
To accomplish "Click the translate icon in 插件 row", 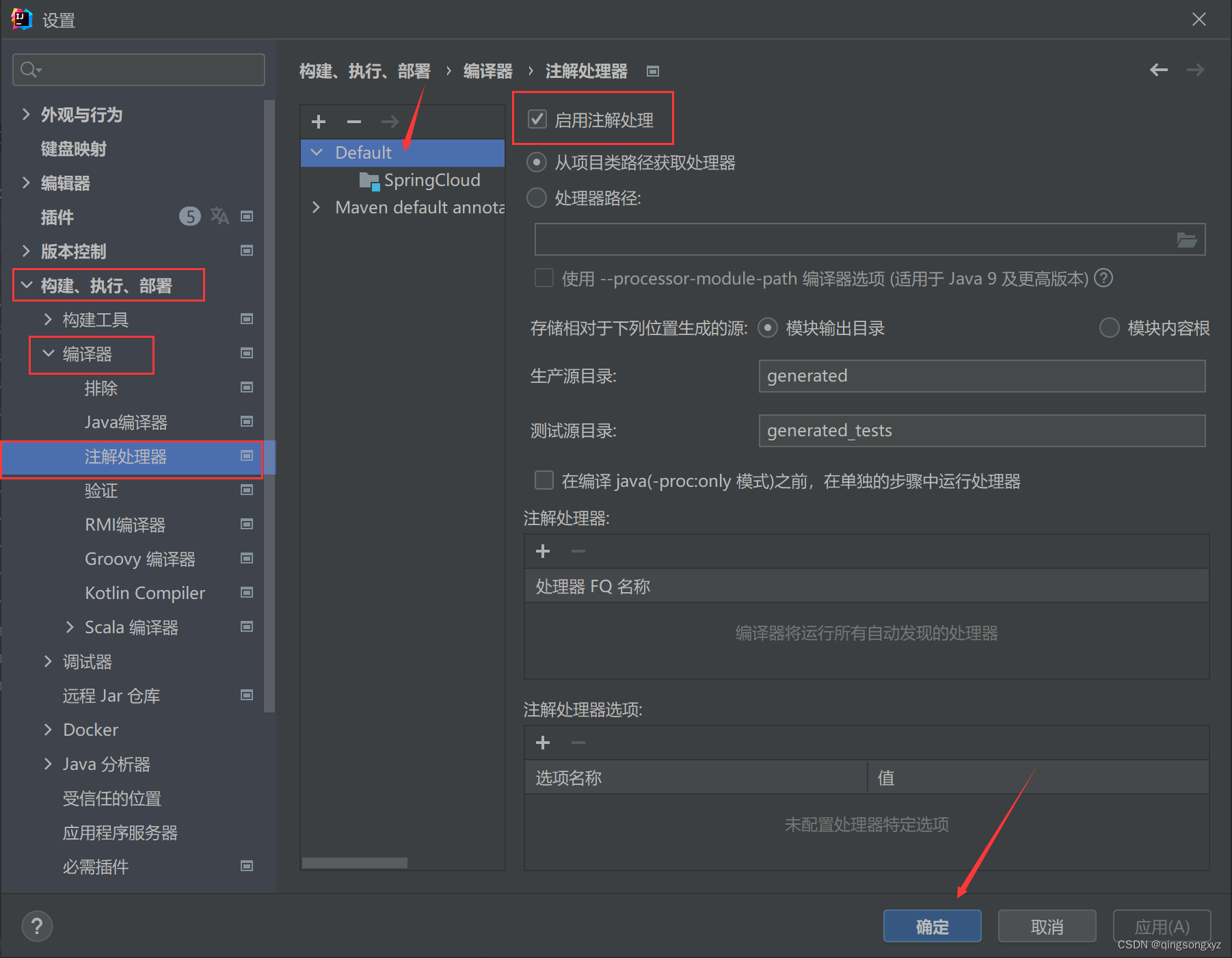I will pos(219,216).
